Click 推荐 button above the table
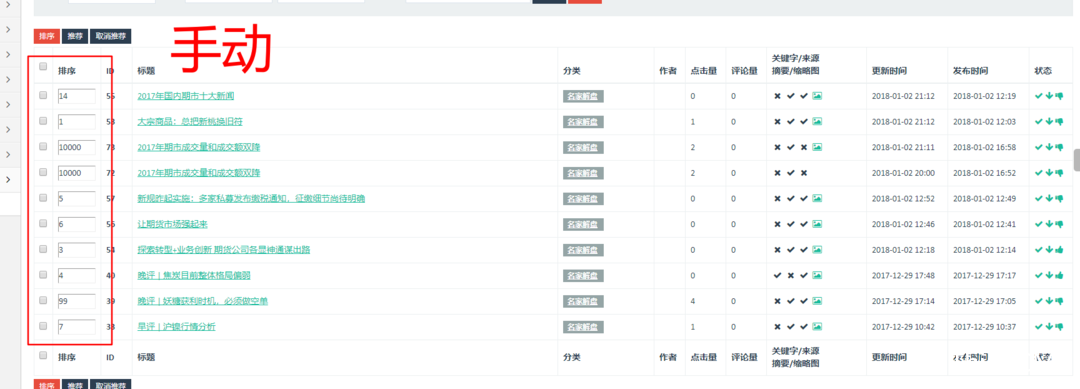Image resolution: width=1080 pixels, height=389 pixels. (74, 36)
